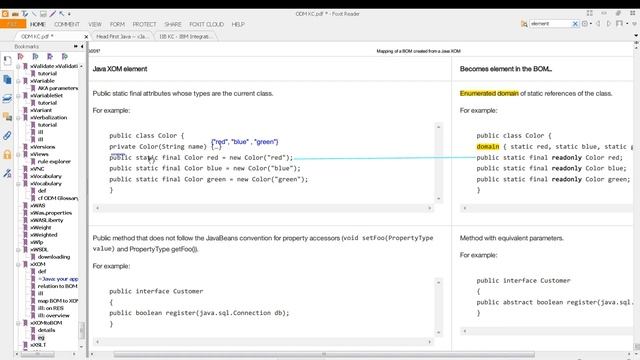Open the VIEW ribbon tab
This screenshot has height=360, width=640.
point(95,24)
